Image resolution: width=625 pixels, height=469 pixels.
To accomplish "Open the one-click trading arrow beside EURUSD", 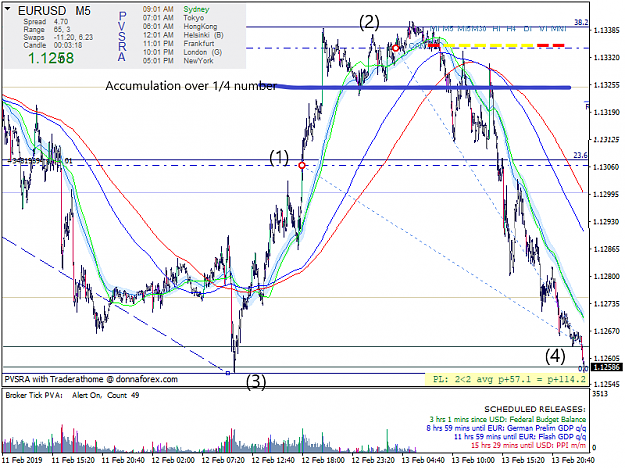I will tap(8, 9).
